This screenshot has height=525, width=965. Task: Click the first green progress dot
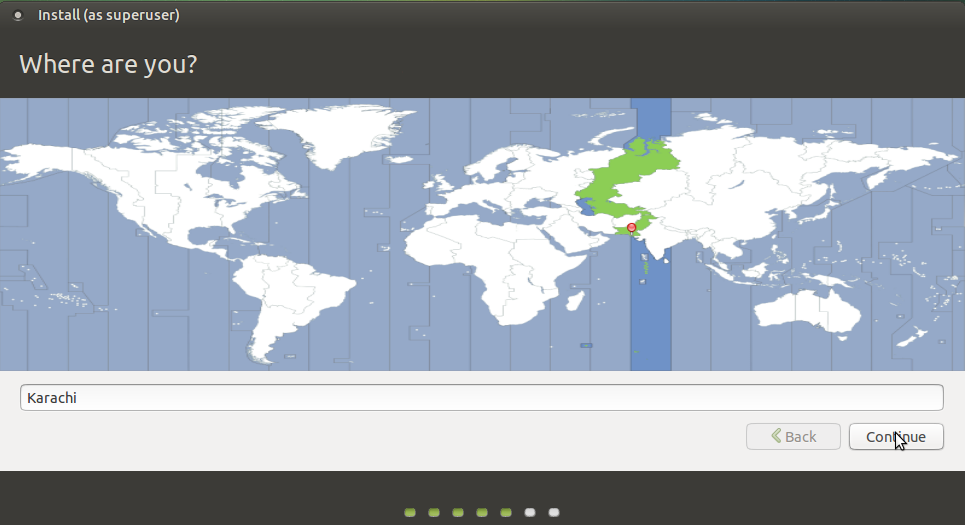[x=410, y=512]
